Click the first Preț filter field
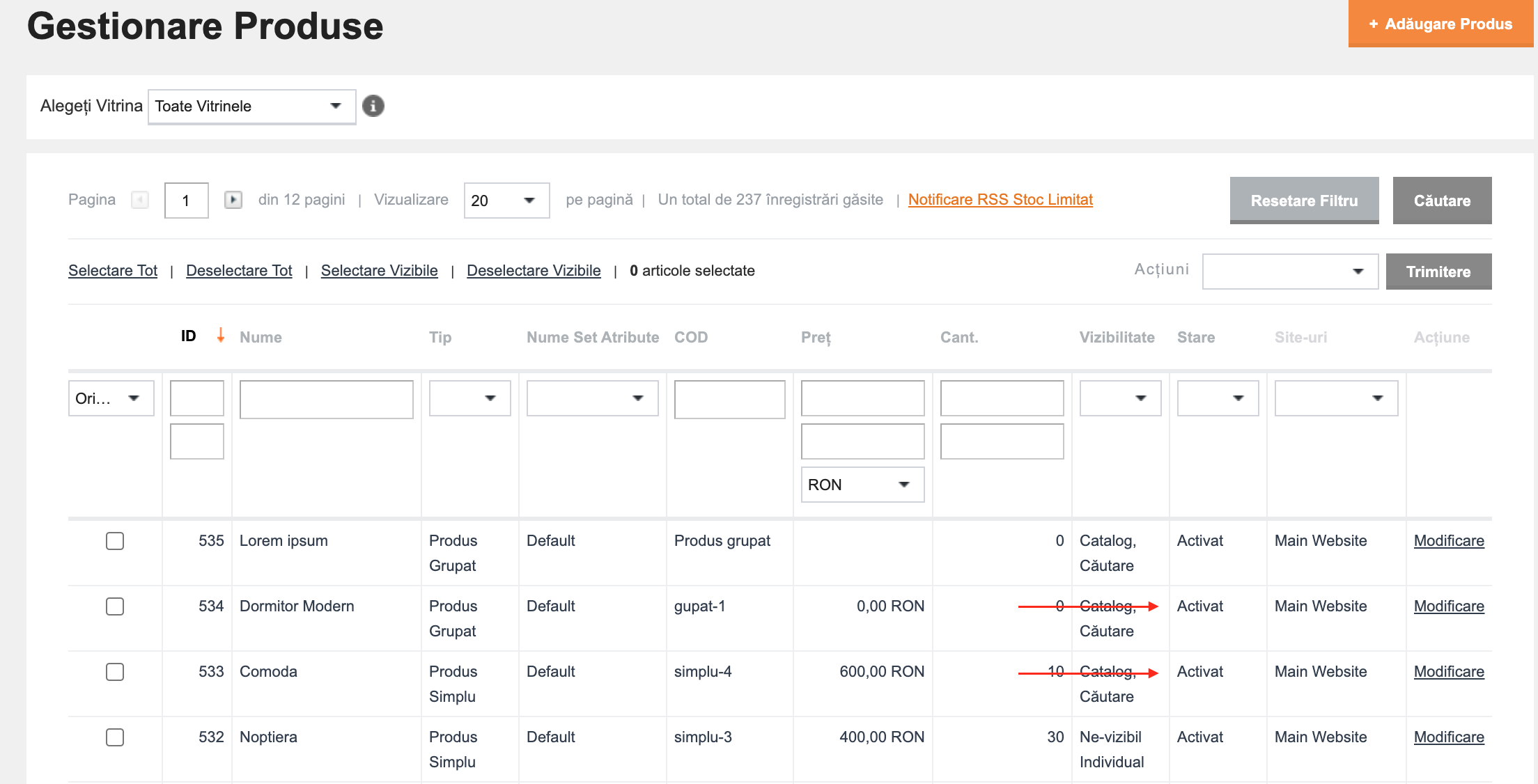The height and width of the screenshot is (784, 1538). [x=862, y=398]
